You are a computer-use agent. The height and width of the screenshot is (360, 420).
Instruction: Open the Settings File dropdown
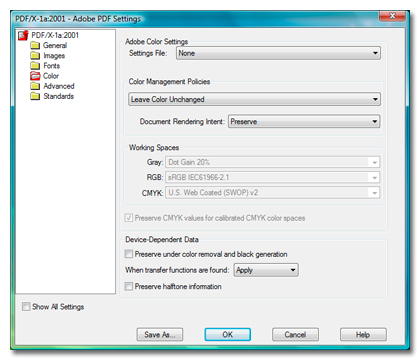pyautogui.click(x=278, y=53)
